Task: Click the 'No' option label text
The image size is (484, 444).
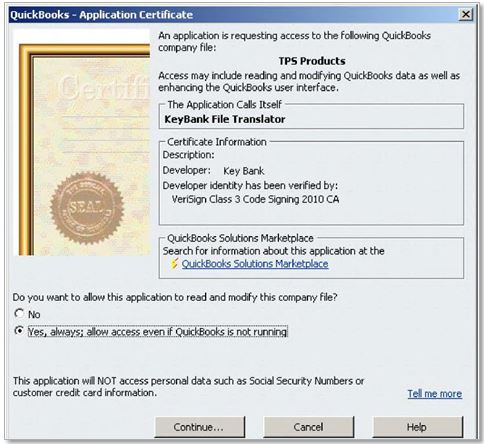Action: coord(34,314)
